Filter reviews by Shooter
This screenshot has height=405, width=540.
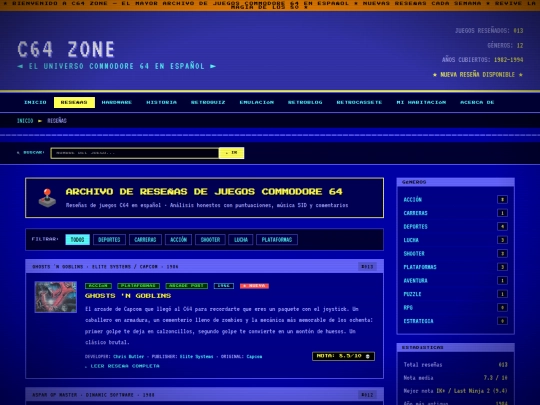pos(210,240)
